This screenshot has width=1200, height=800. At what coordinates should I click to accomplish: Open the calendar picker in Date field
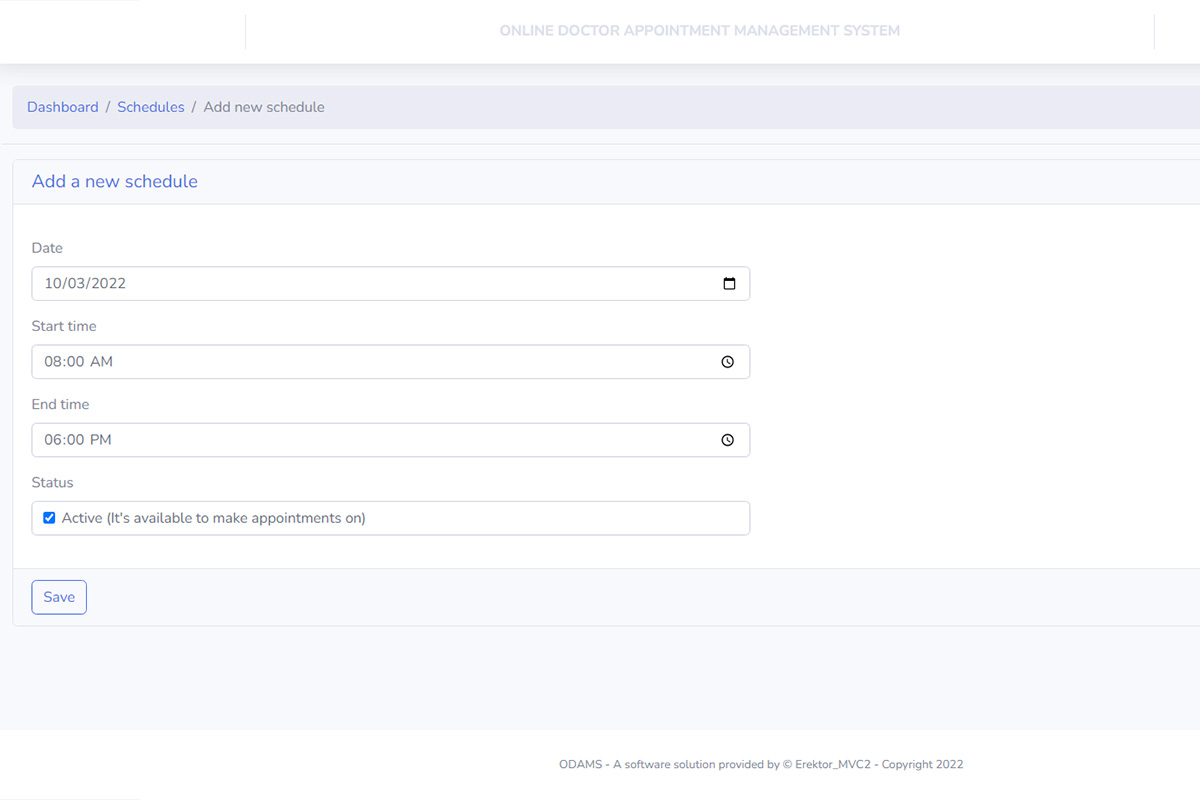click(x=729, y=283)
